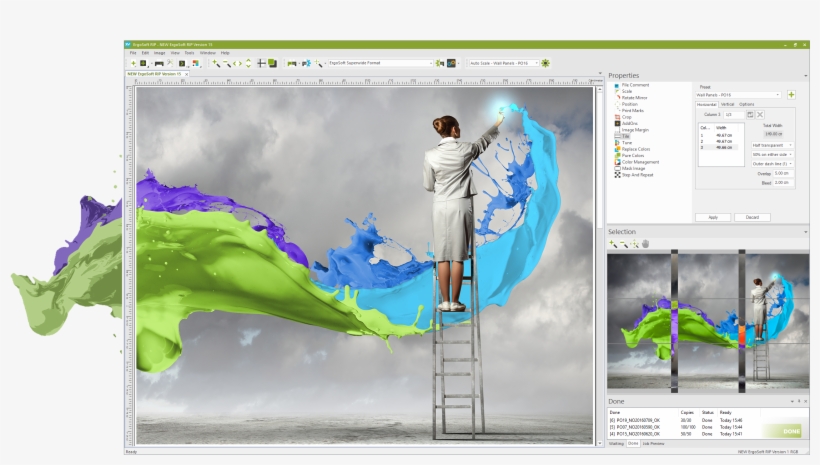Viewport: 820px width, 465px height.
Task: Click the Overlap value input field
Action: tap(782, 173)
